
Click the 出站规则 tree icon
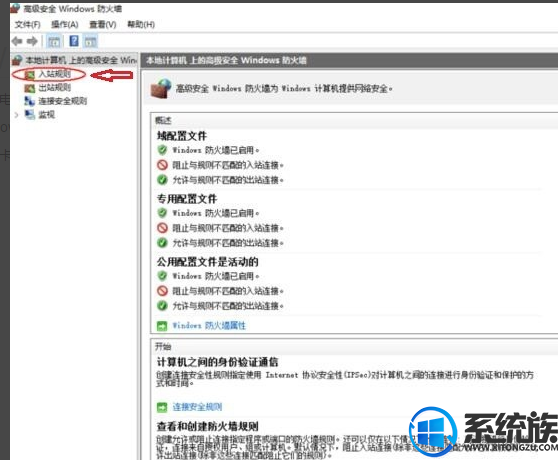pos(30,88)
